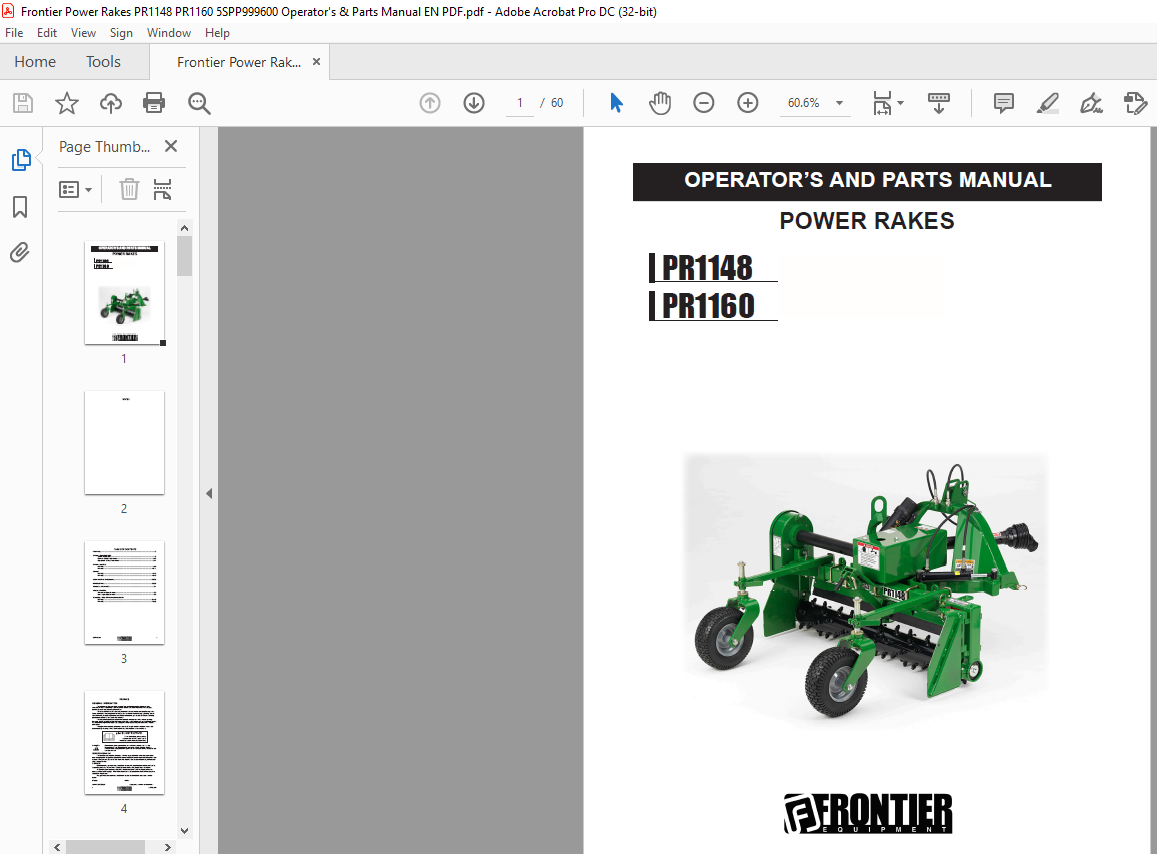Click the Share or stamp tool icon
Screen dimensions: 1157x854
[x=1135, y=103]
